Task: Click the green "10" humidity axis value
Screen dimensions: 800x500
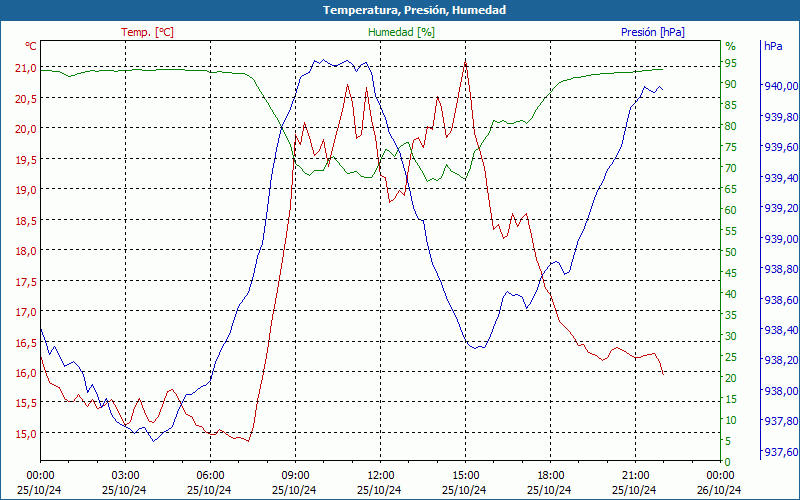Action: coord(731,420)
